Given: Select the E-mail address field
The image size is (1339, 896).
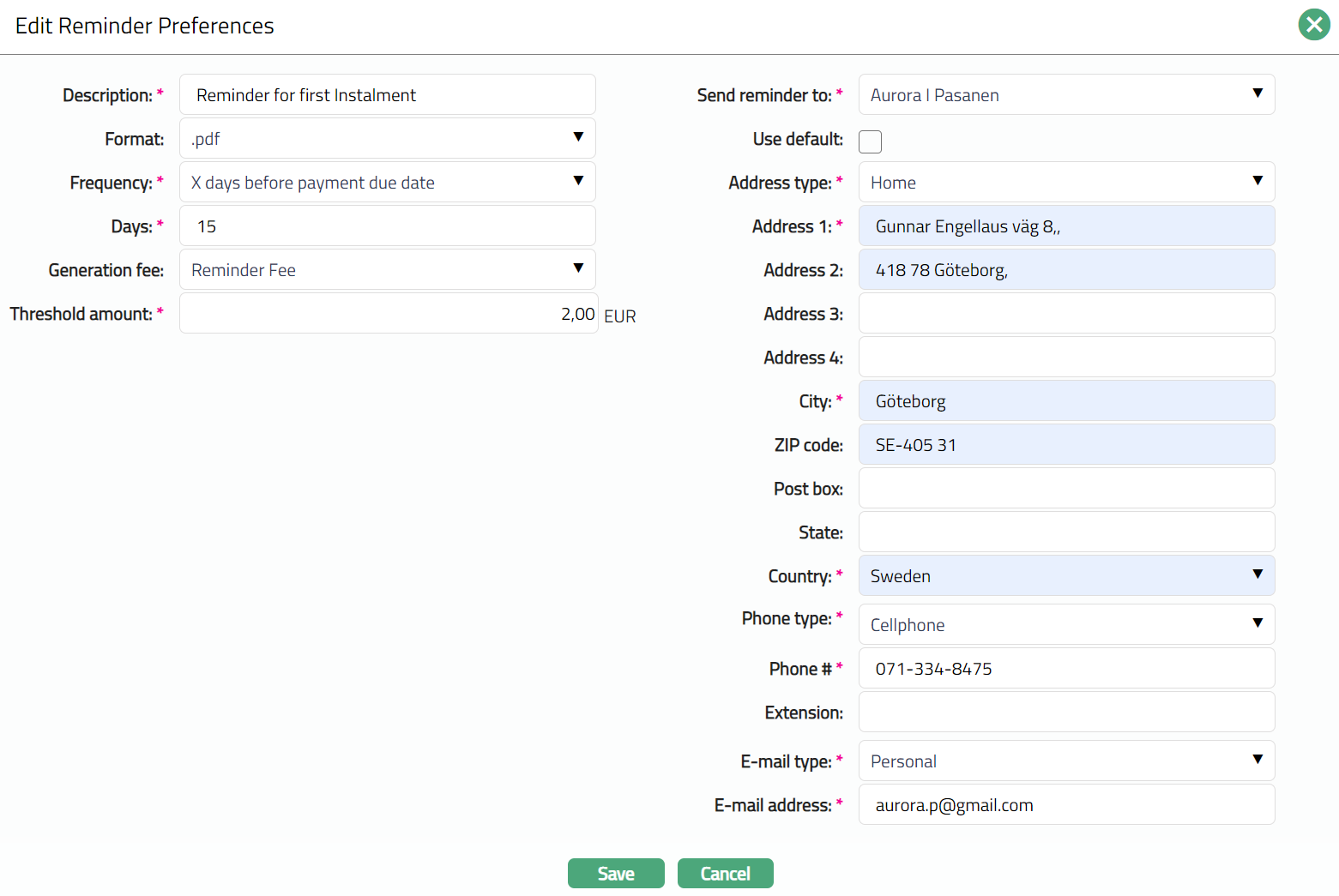Looking at the screenshot, I should 1065,805.
